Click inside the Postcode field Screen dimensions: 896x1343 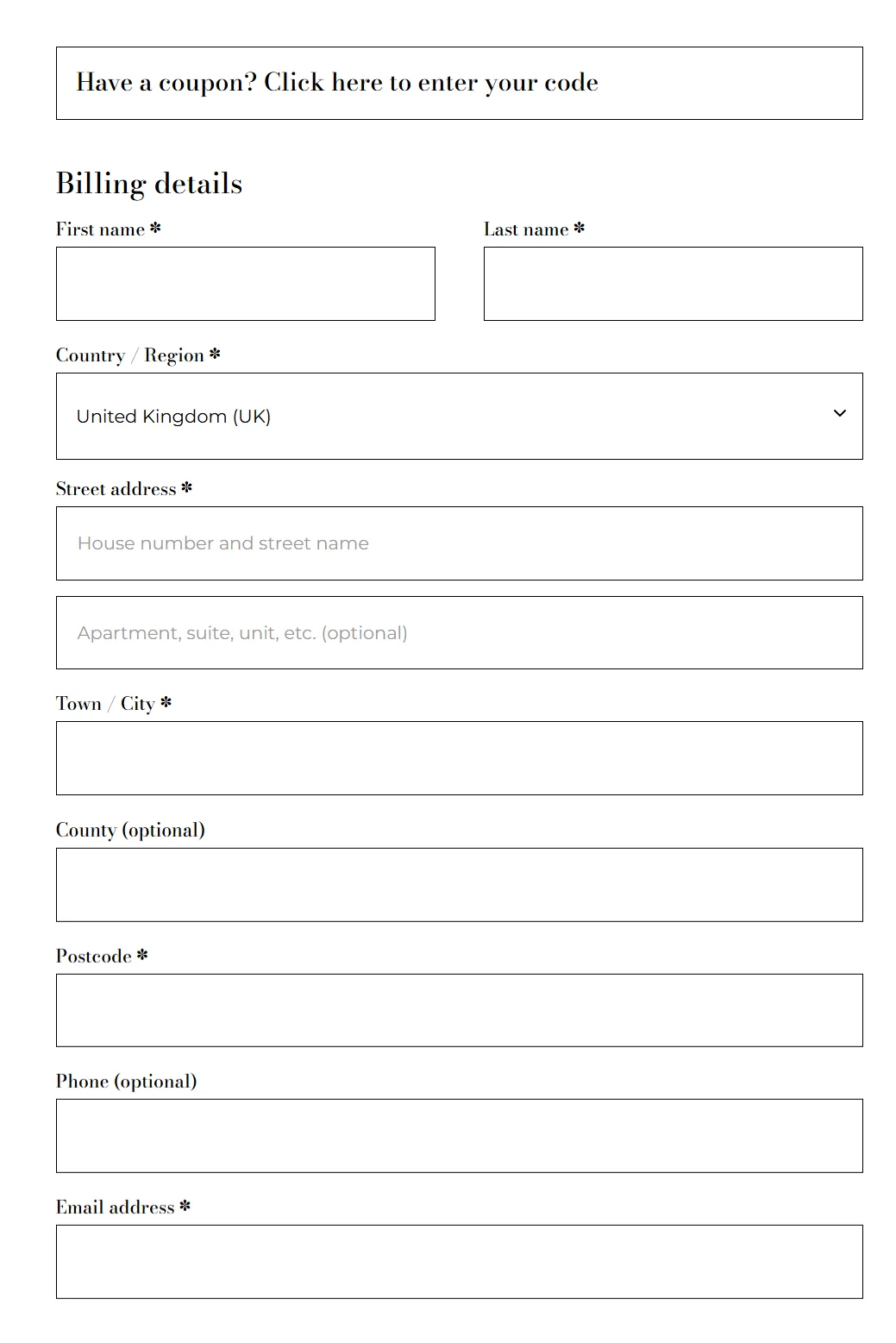point(459,1011)
